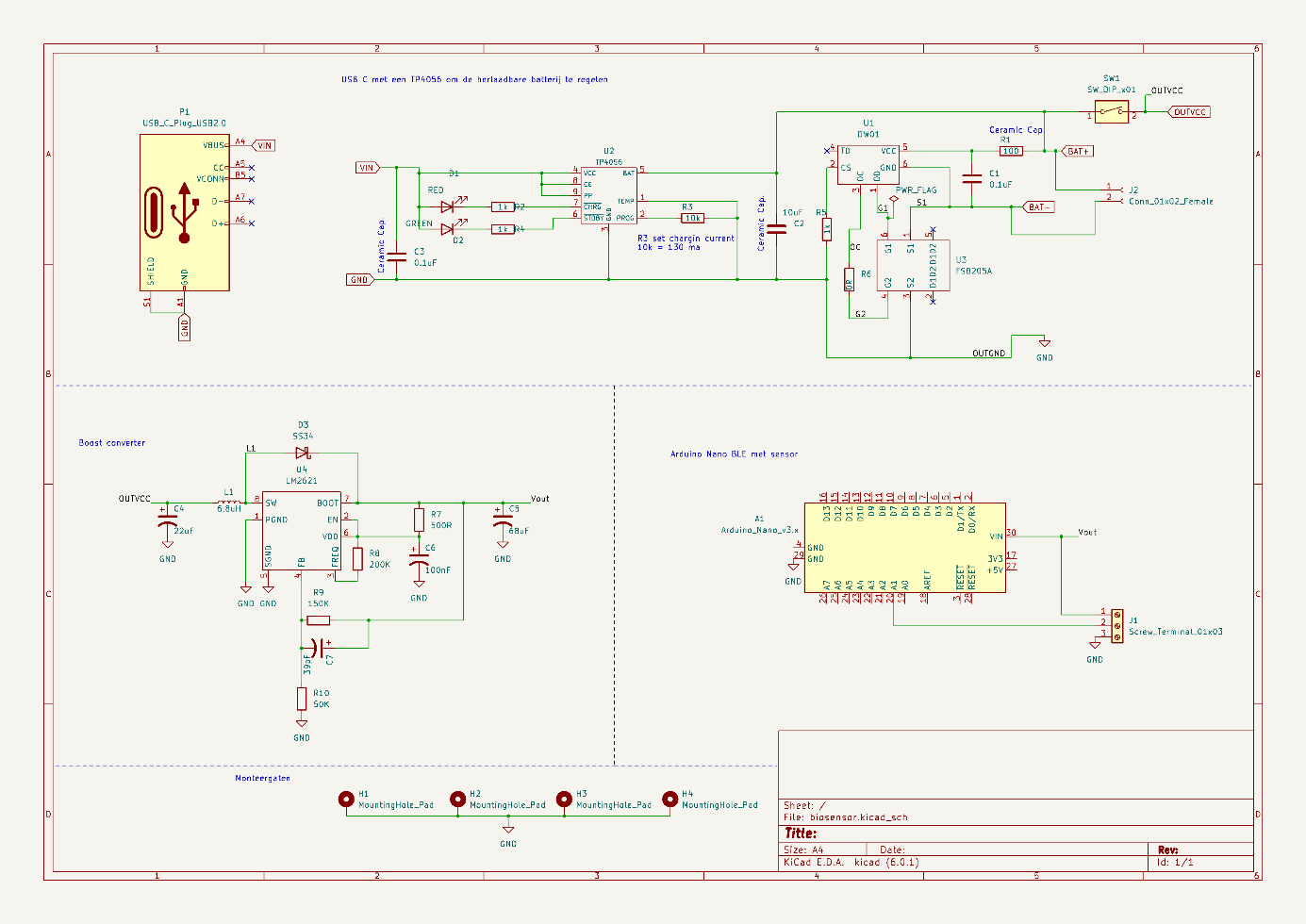Screen dimensions: 1306x924
Task: Click the 'Arduino Nano BLE met sensor' heading
Action: [734, 454]
